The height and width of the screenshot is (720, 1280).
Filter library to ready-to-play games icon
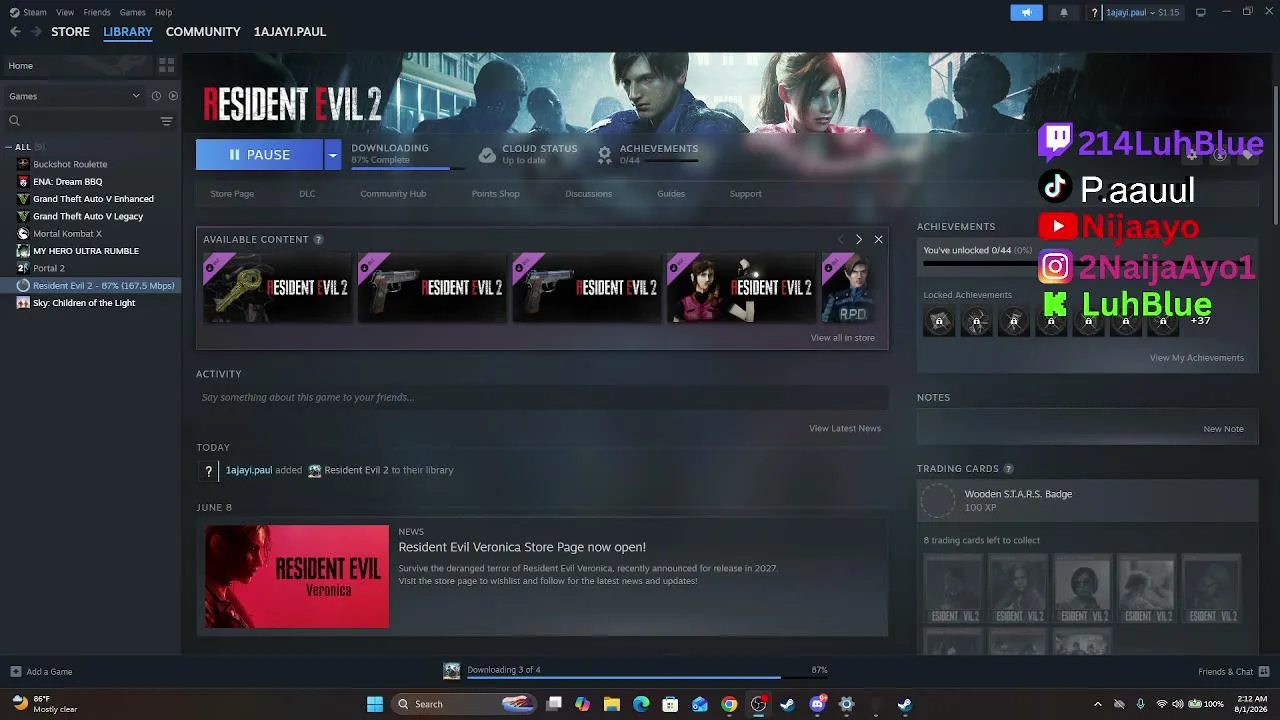pyautogui.click(x=173, y=96)
